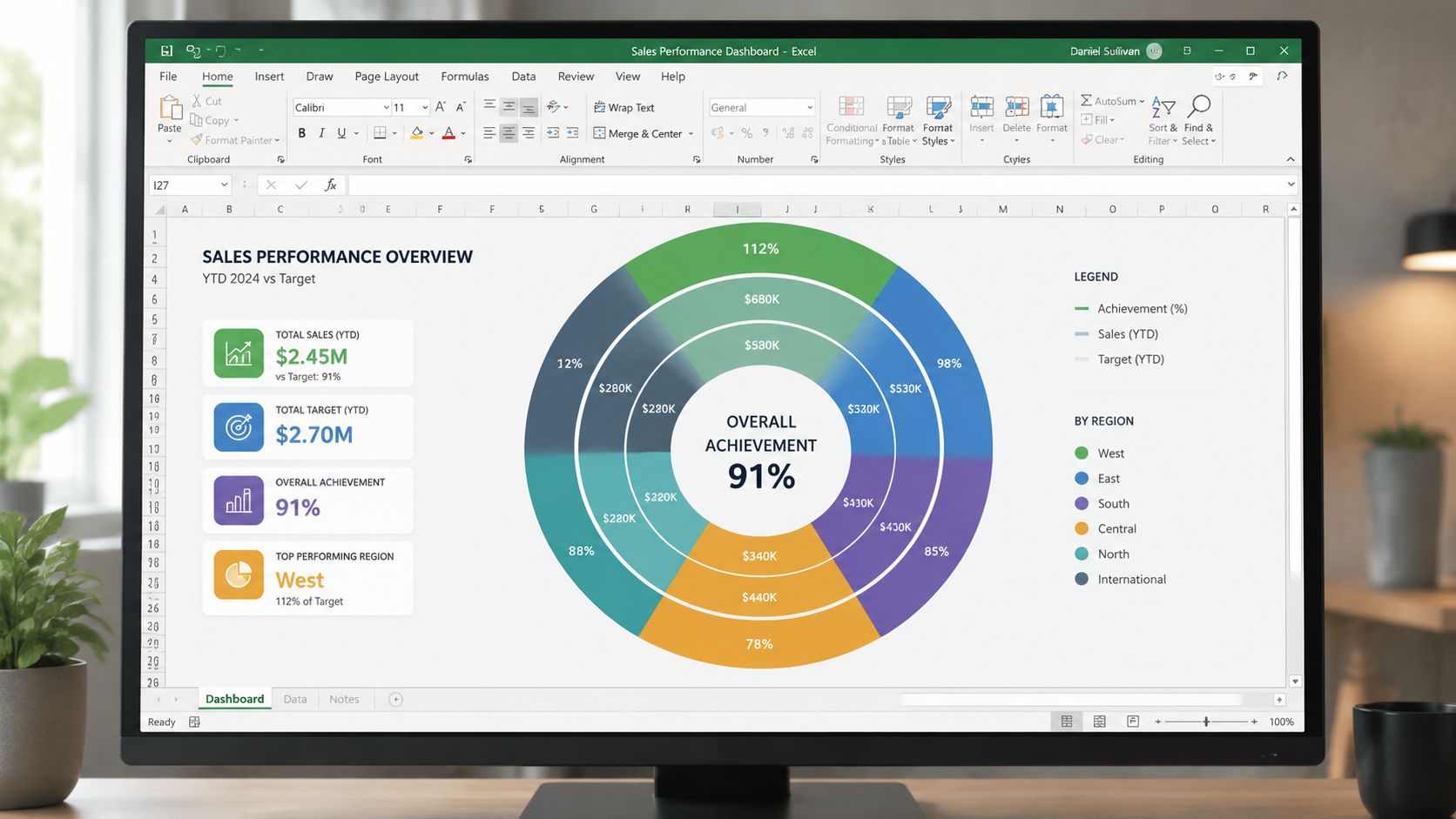Expand the Name Box I27 dropdown
This screenshot has height=819, width=1456.
tap(224, 185)
